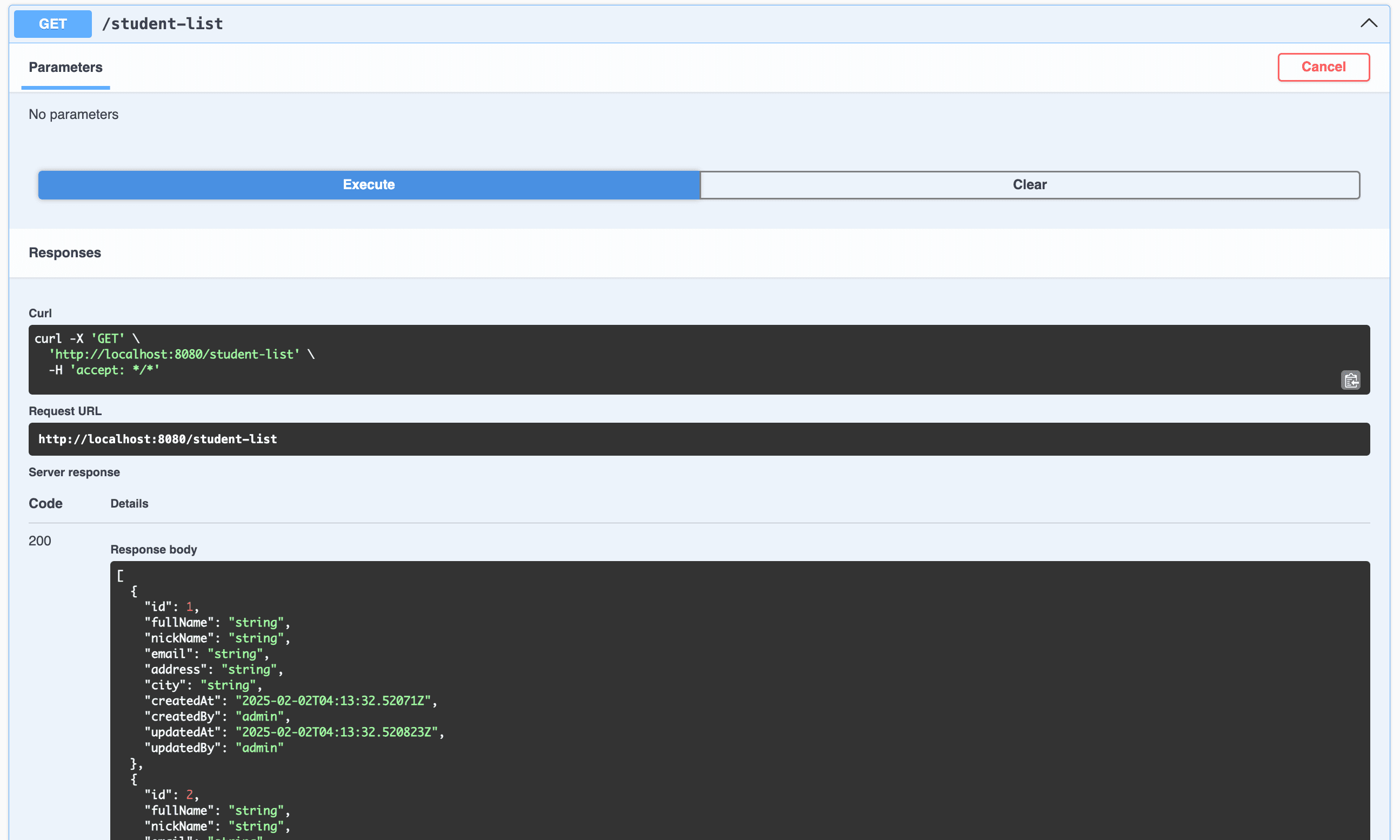Click the Curl label

coord(40,313)
